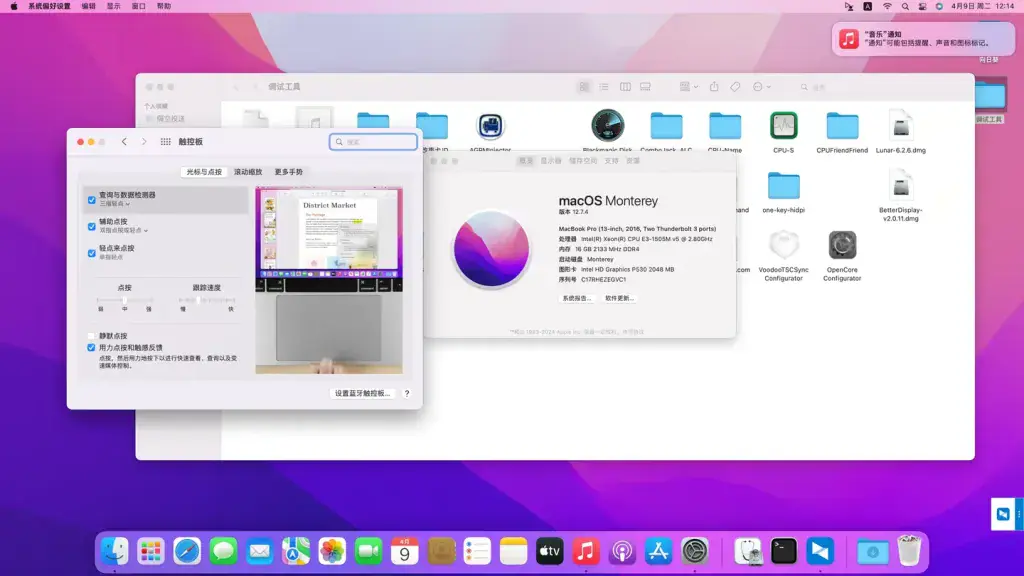Open the Finder more-actions (ellipsis) dropdown
The height and width of the screenshot is (576, 1024).
[761, 87]
